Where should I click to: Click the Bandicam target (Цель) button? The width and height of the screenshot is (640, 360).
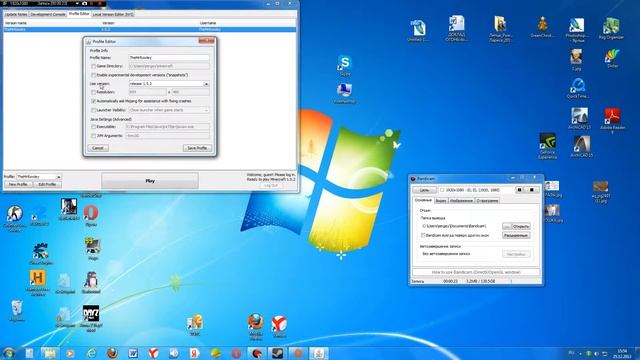[424, 190]
